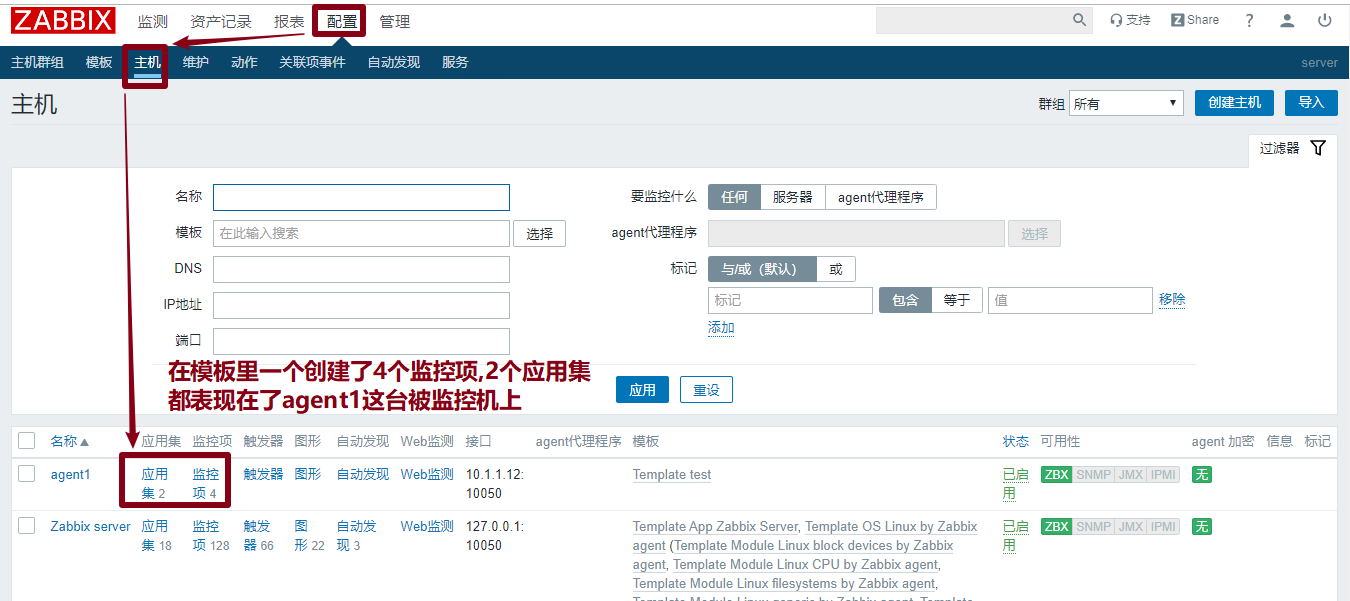The image size is (1350, 601).
Task: Open the user profile icon
Action: click(x=1287, y=20)
